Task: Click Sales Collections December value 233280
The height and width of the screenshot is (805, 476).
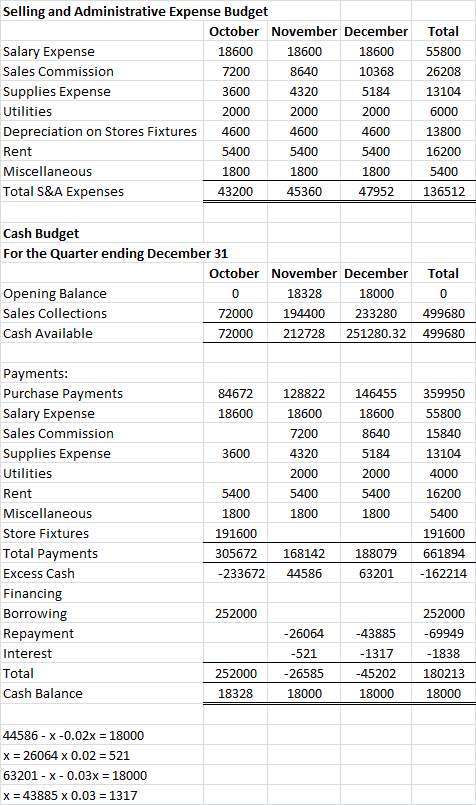Action: pos(376,314)
